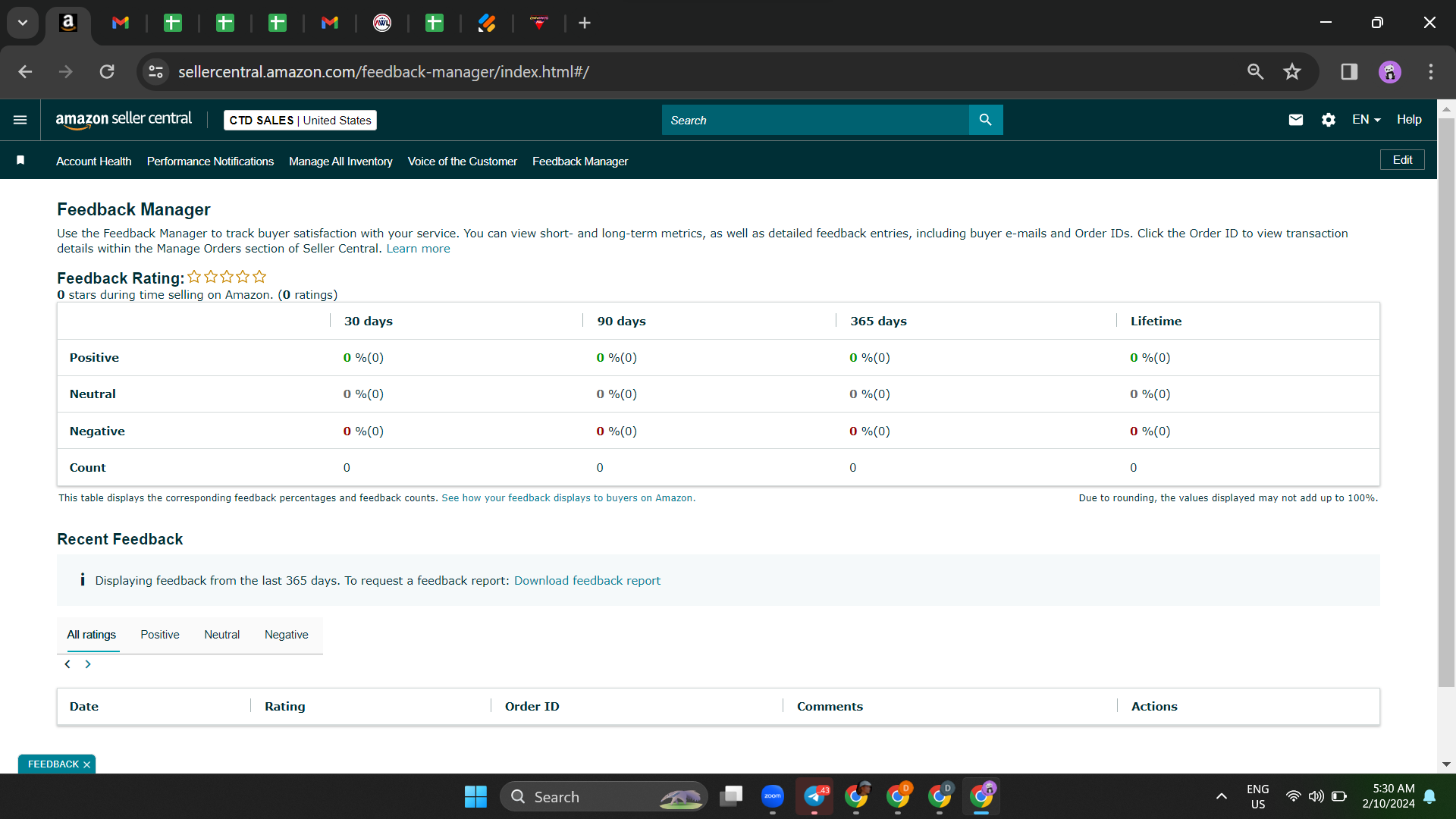Open the tab search dropdown arrow
Viewport: 1456px width, 819px height.
pos(23,23)
